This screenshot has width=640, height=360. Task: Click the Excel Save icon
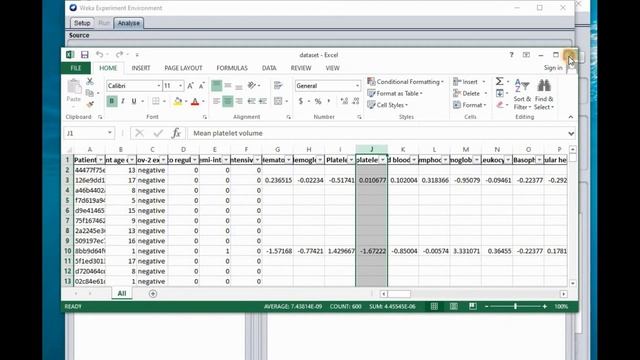(84, 55)
